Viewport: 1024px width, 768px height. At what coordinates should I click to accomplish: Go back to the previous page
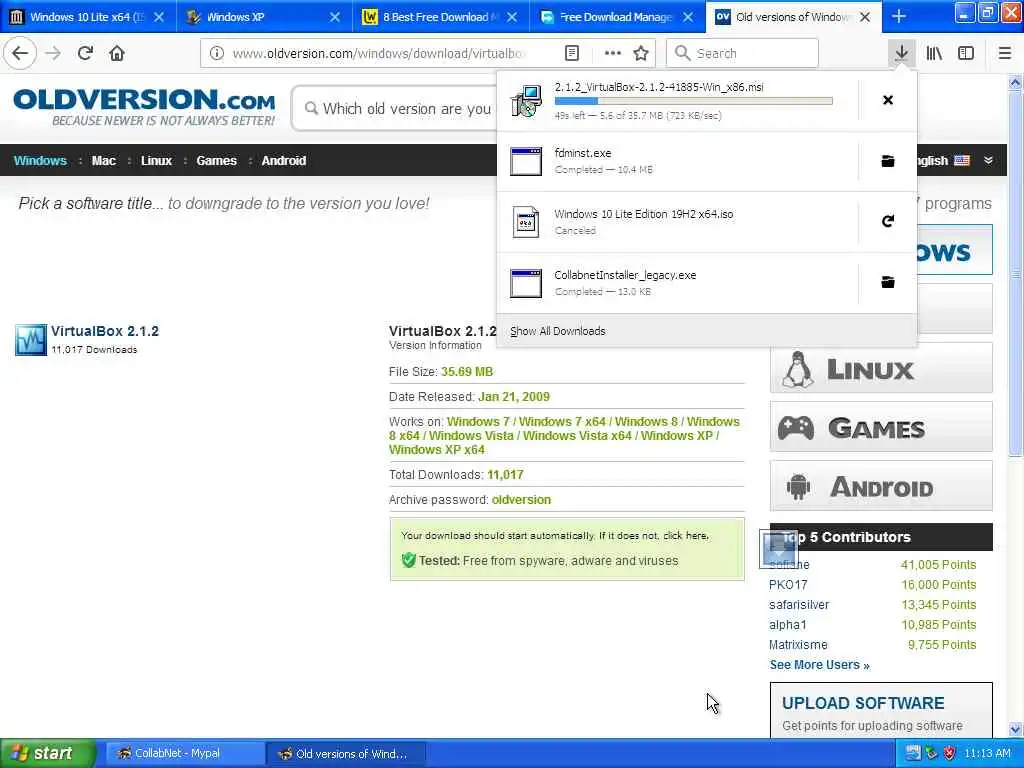point(20,53)
